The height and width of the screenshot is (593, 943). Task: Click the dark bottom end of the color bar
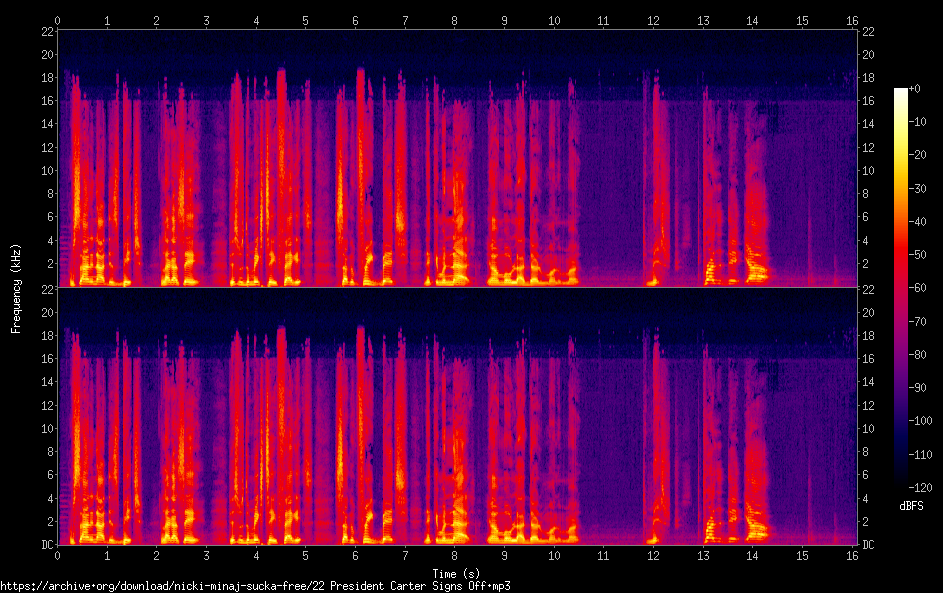tap(901, 483)
